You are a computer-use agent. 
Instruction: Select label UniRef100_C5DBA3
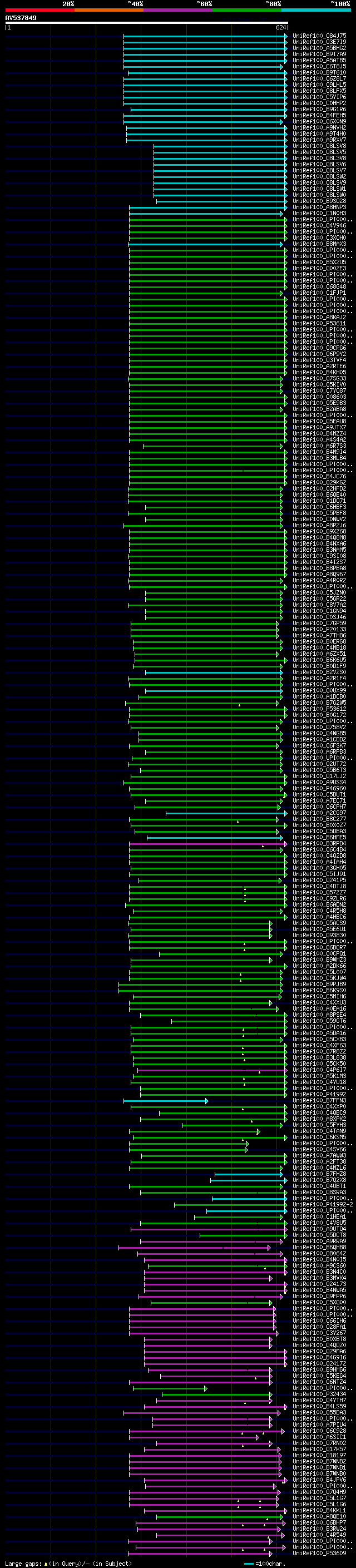click(x=319, y=832)
